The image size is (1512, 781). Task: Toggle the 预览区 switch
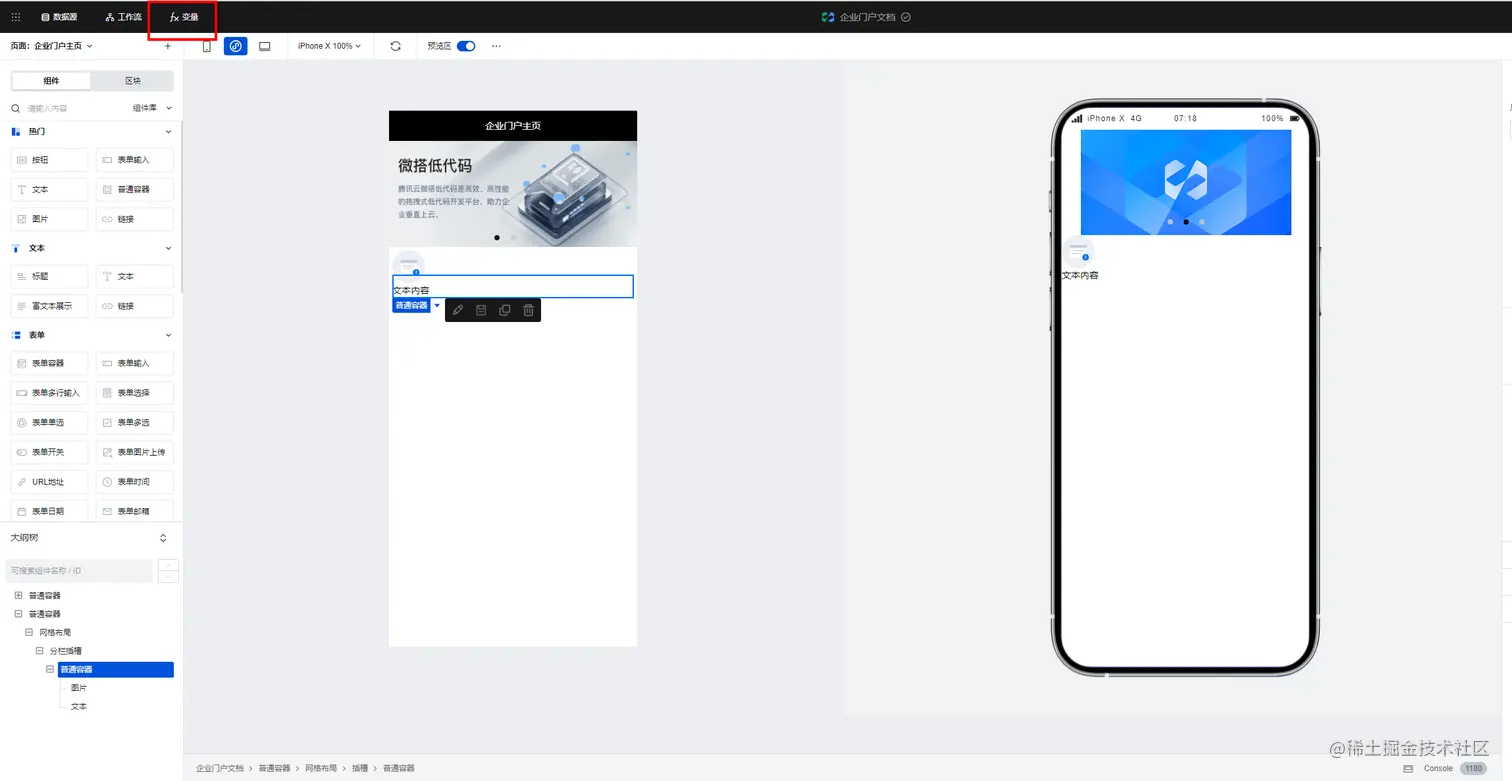tap(466, 46)
